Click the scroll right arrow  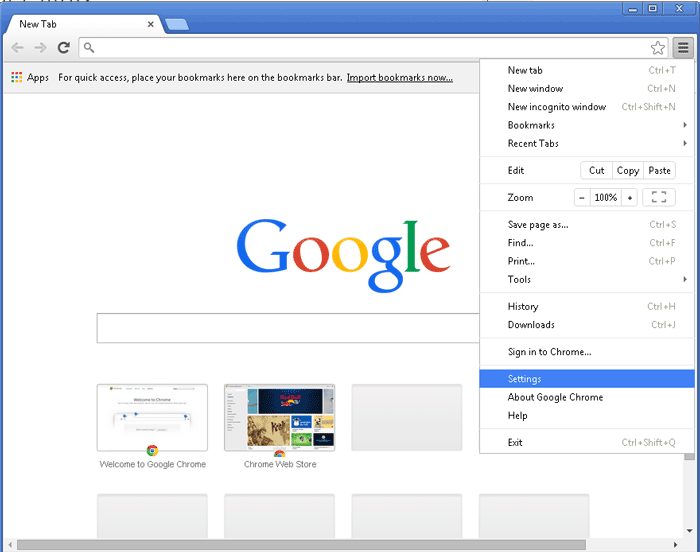(x=675, y=545)
